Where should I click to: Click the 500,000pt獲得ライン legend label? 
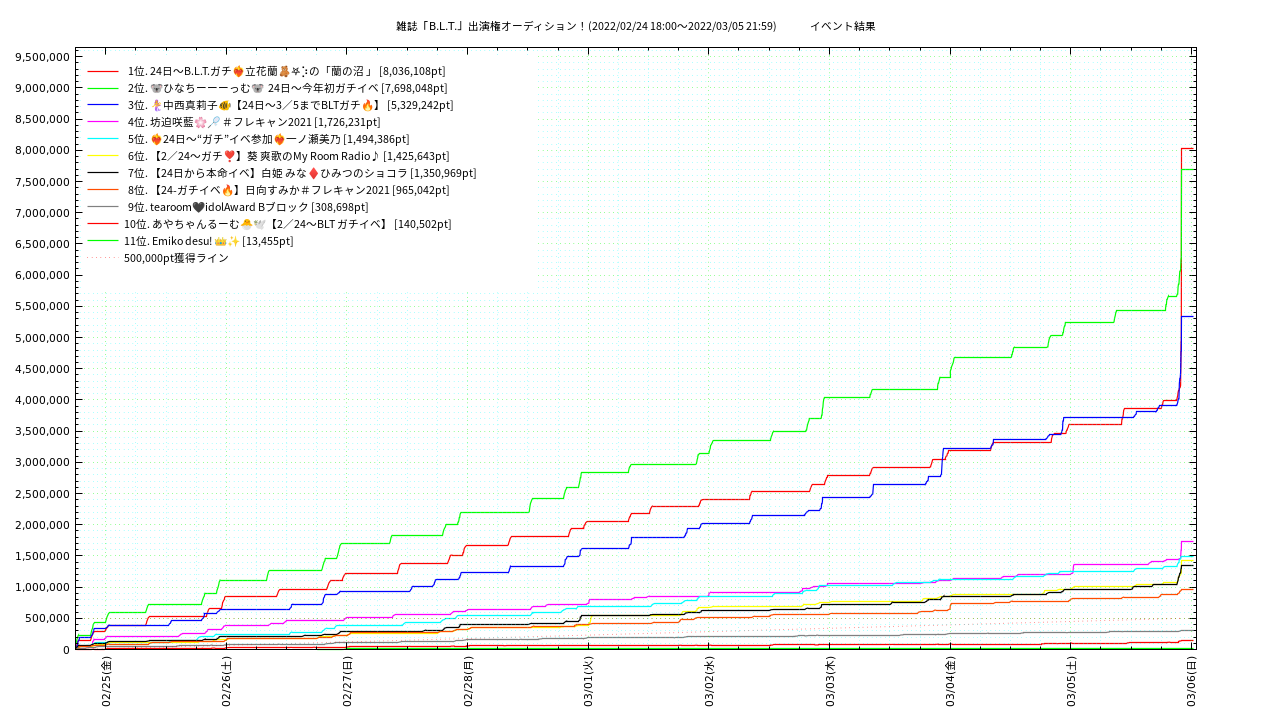pos(176,258)
